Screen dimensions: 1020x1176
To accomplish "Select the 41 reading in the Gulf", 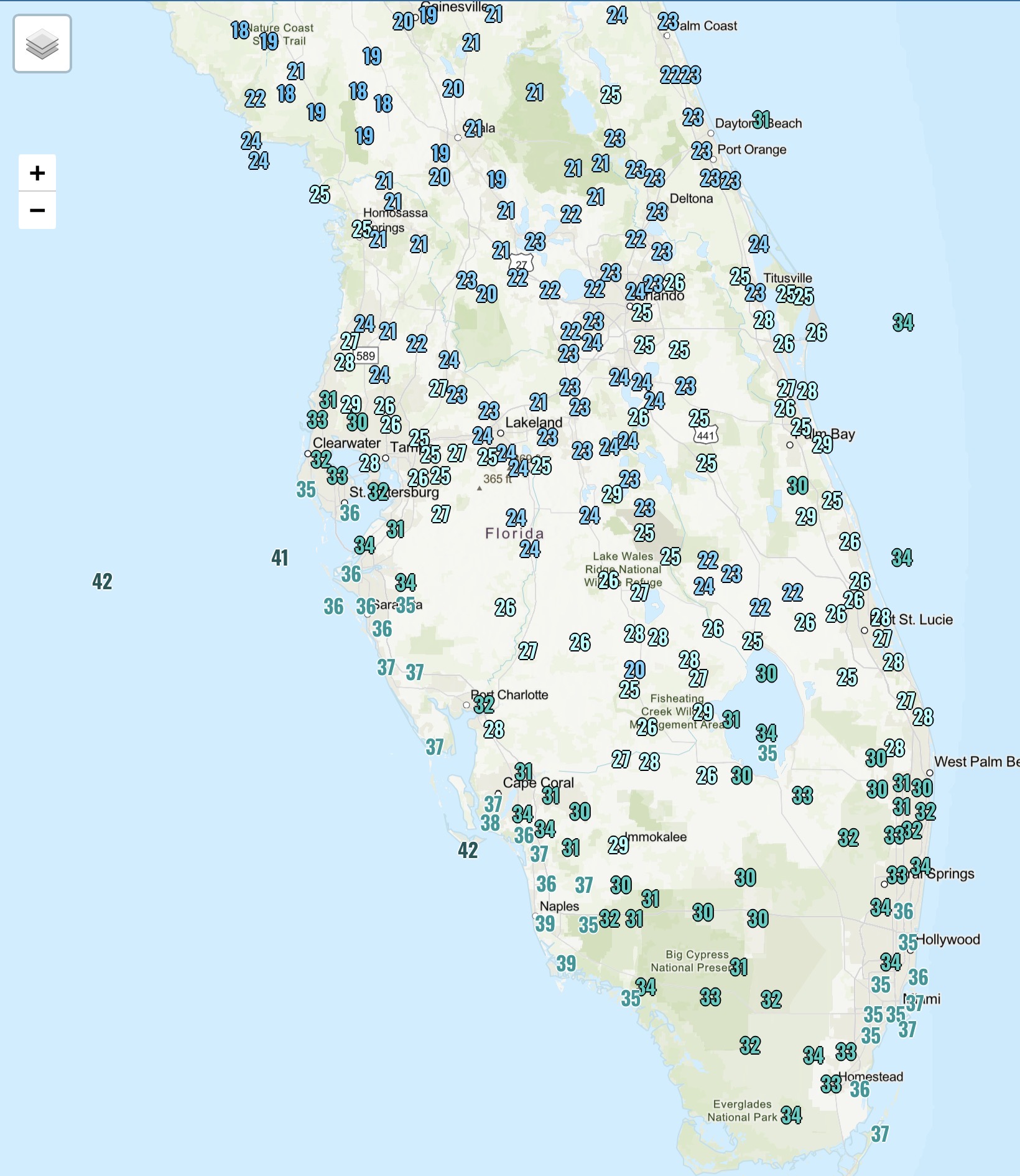I will tap(280, 558).
